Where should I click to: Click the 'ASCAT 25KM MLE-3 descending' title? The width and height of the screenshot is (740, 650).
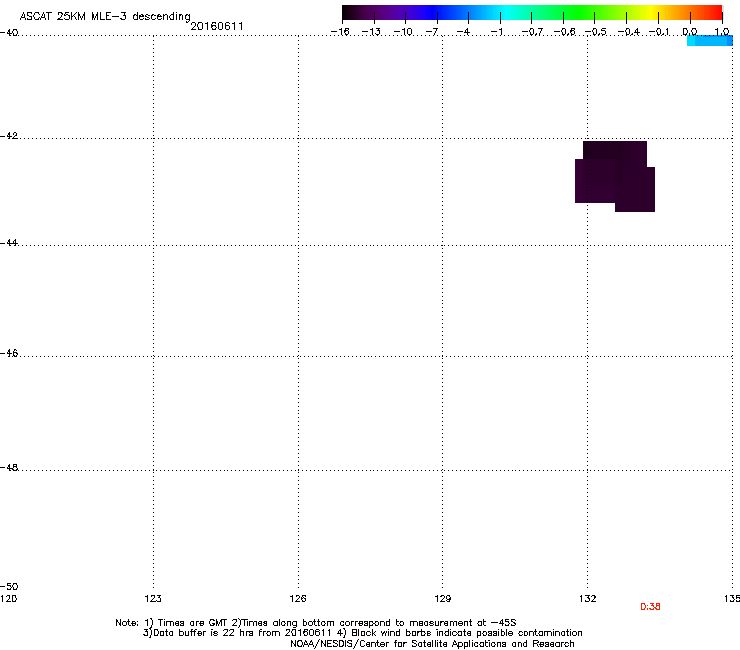pyautogui.click(x=105, y=17)
